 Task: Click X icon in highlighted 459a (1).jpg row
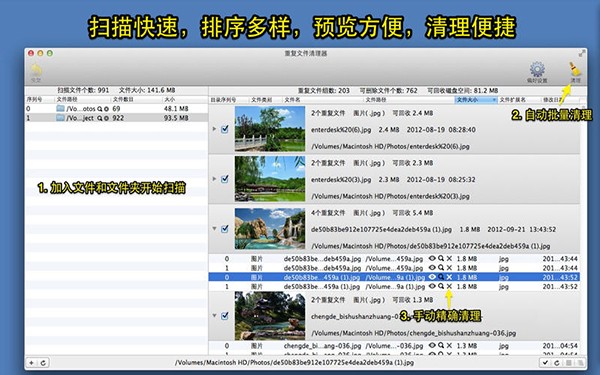(449, 277)
